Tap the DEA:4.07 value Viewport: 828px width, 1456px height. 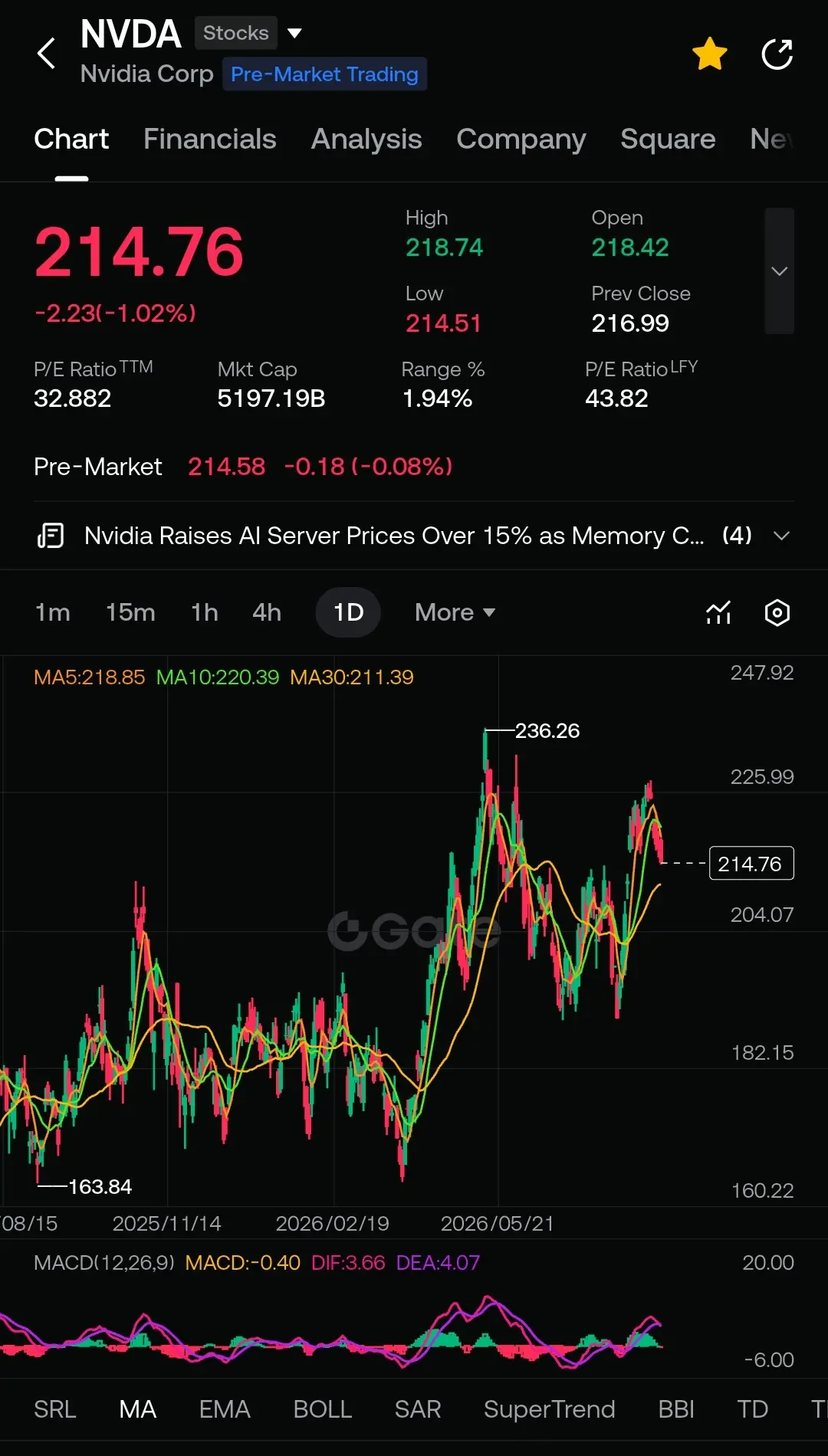438,1263
